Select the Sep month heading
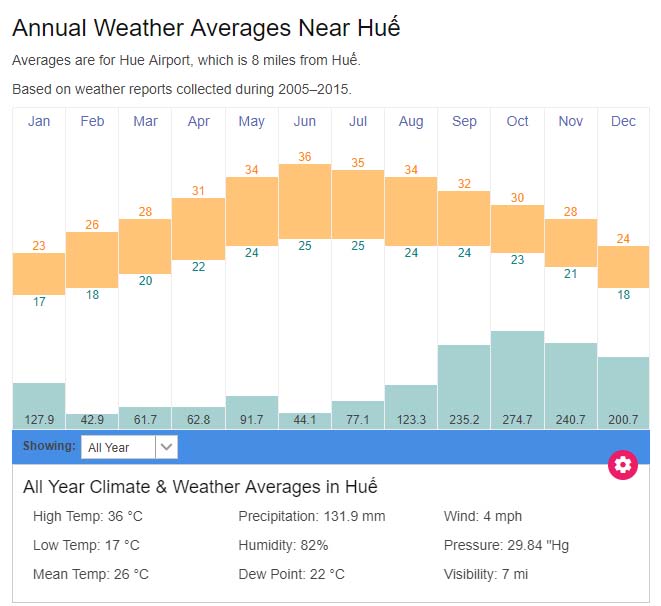 point(464,121)
